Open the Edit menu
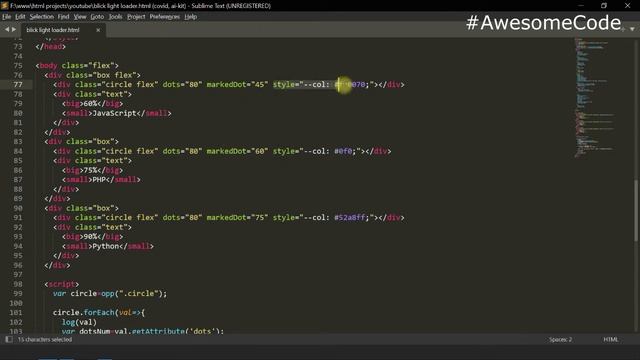Screen dimensions: 640x360 click(20, 17)
